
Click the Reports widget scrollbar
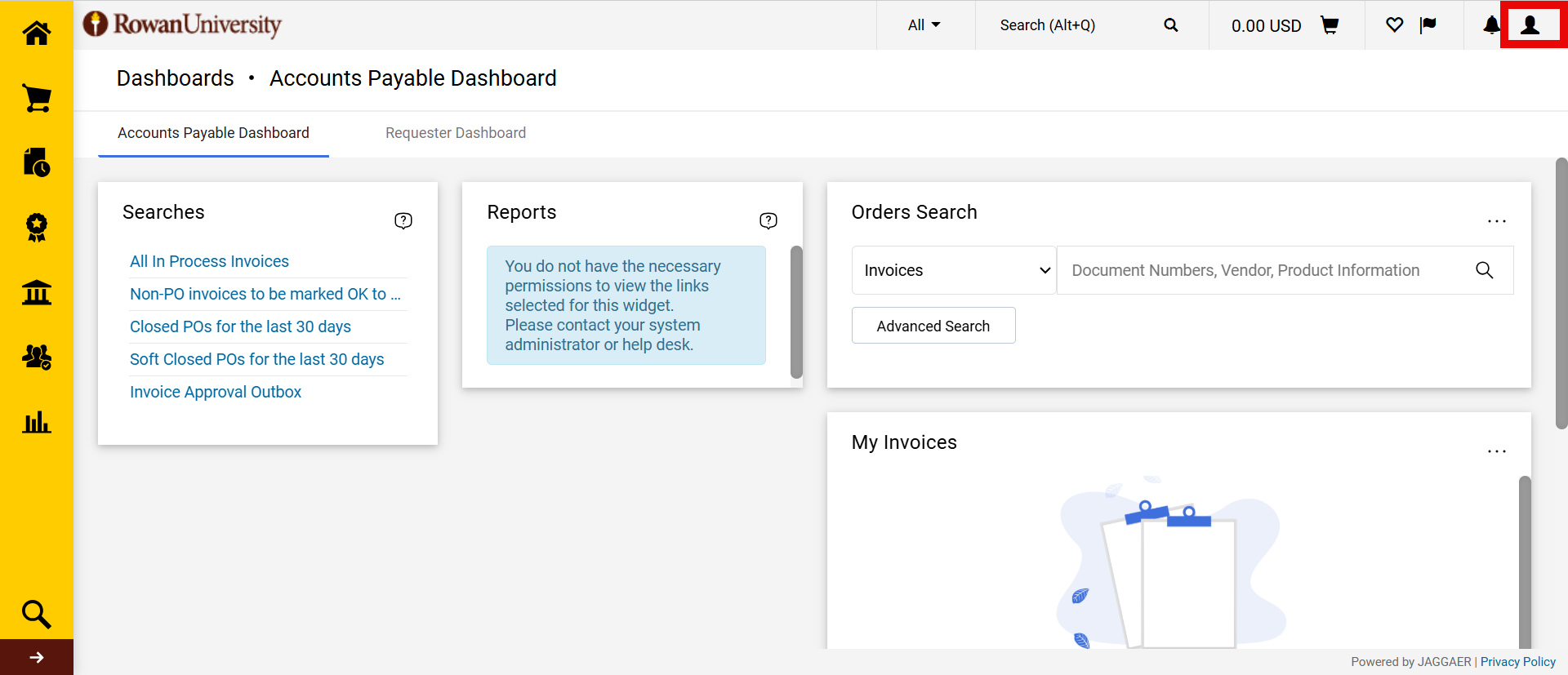pyautogui.click(x=796, y=313)
